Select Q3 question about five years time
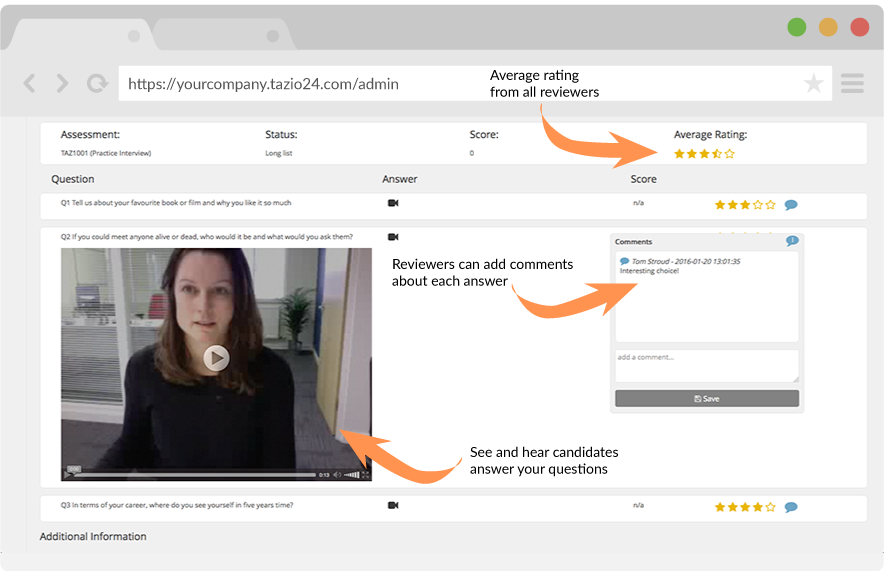Viewport: 884px width, 571px height. (x=177, y=505)
